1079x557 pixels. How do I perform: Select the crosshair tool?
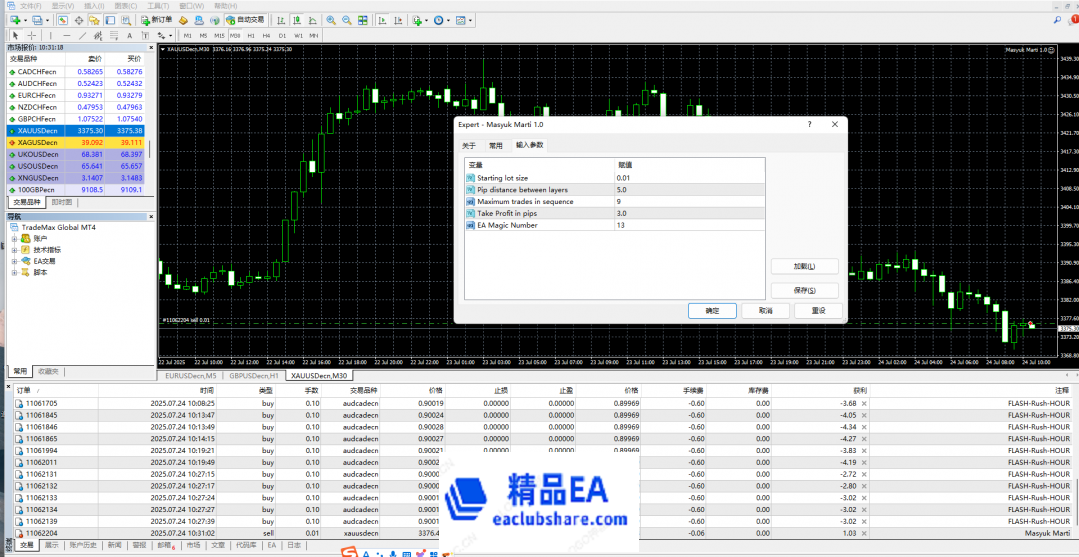tap(32, 35)
